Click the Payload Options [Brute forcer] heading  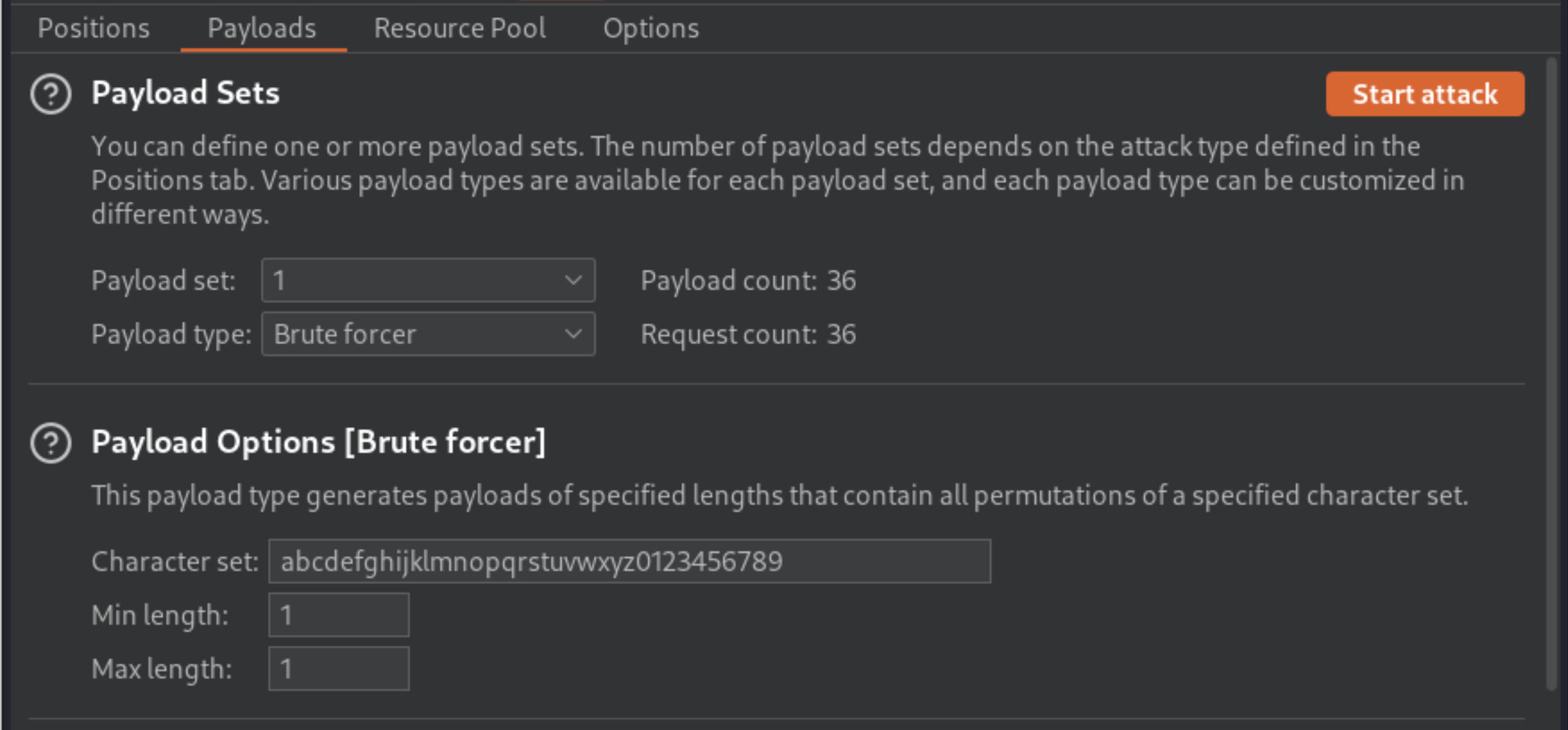(319, 442)
